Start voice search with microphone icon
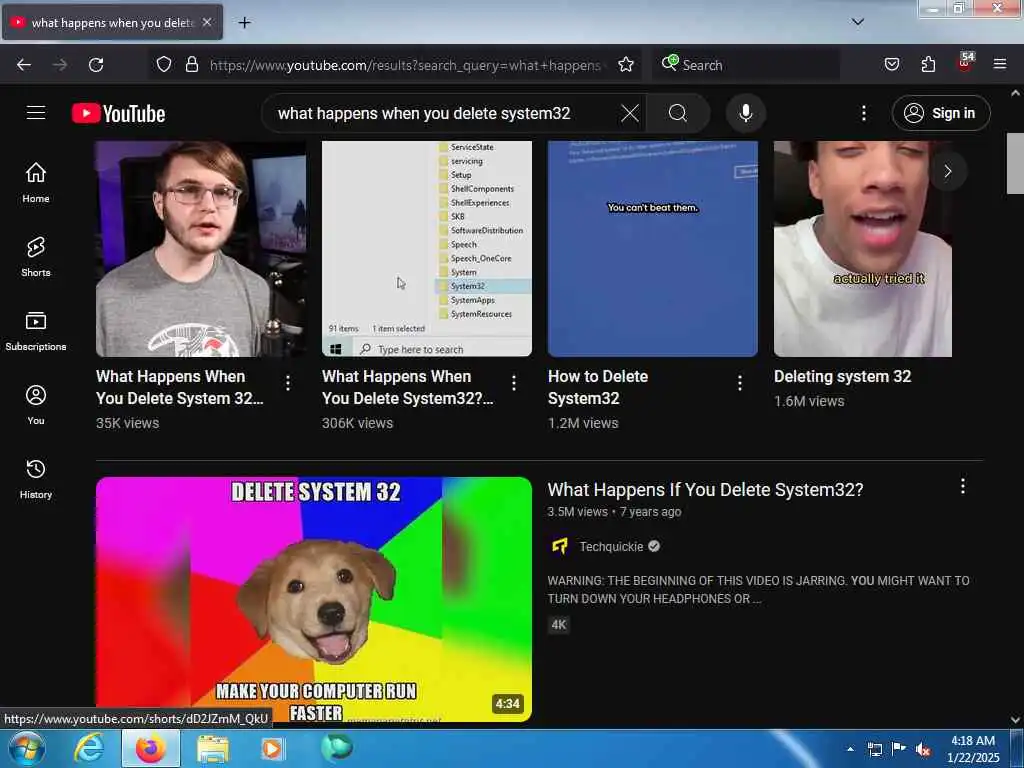This screenshot has height=768, width=1024. 745,113
